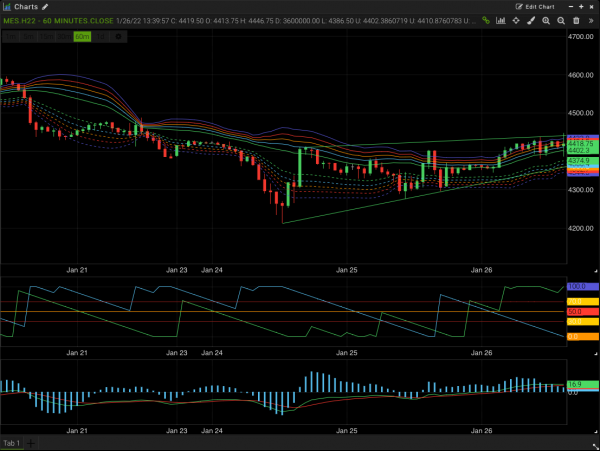Add a new tab with plus
600x451 pixels.
pos(31,443)
